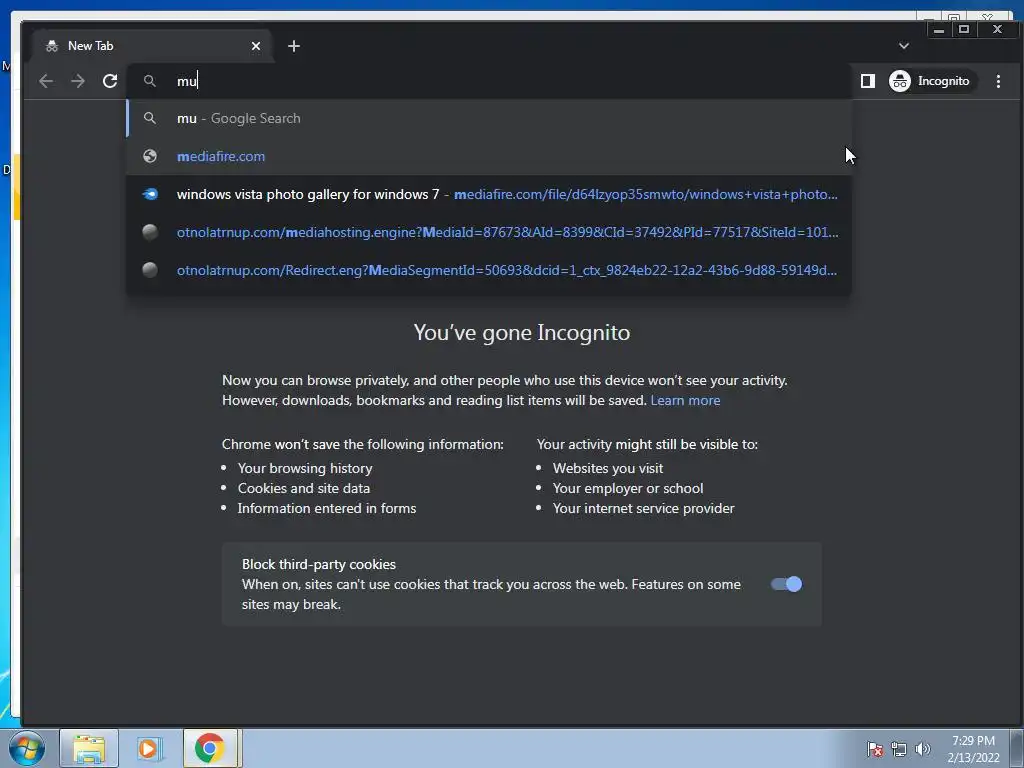The width and height of the screenshot is (1024, 768).
Task: Open the tab search chevron dropdown
Action: coord(904,46)
